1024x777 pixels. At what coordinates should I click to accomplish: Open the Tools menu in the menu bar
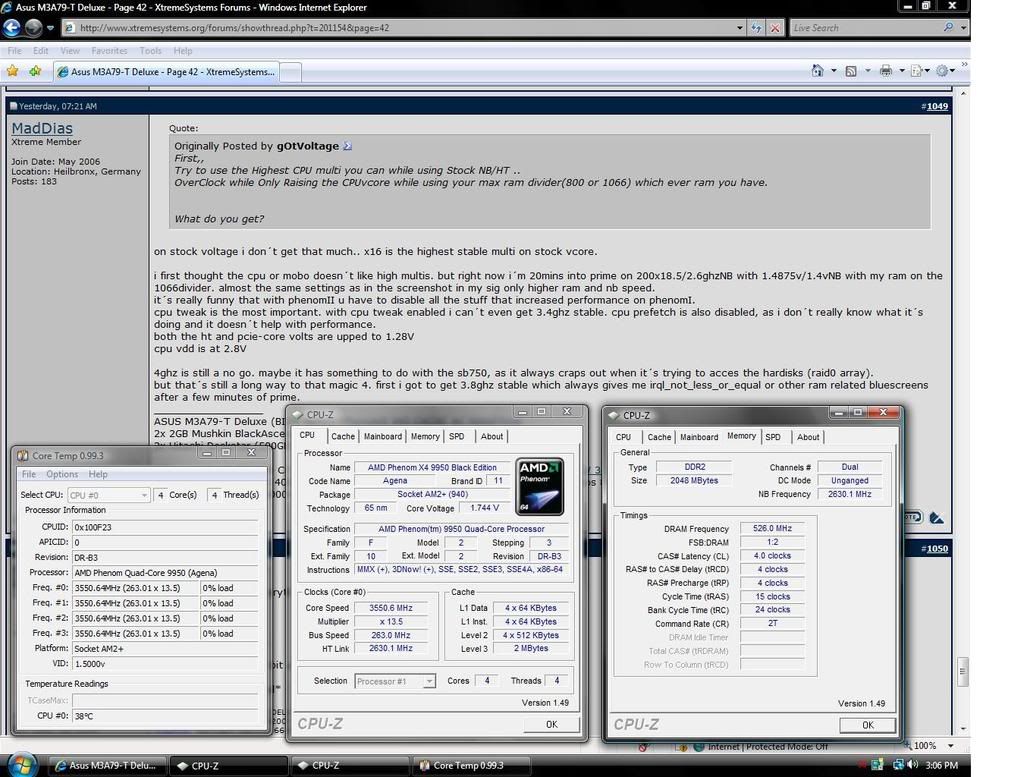click(x=150, y=51)
